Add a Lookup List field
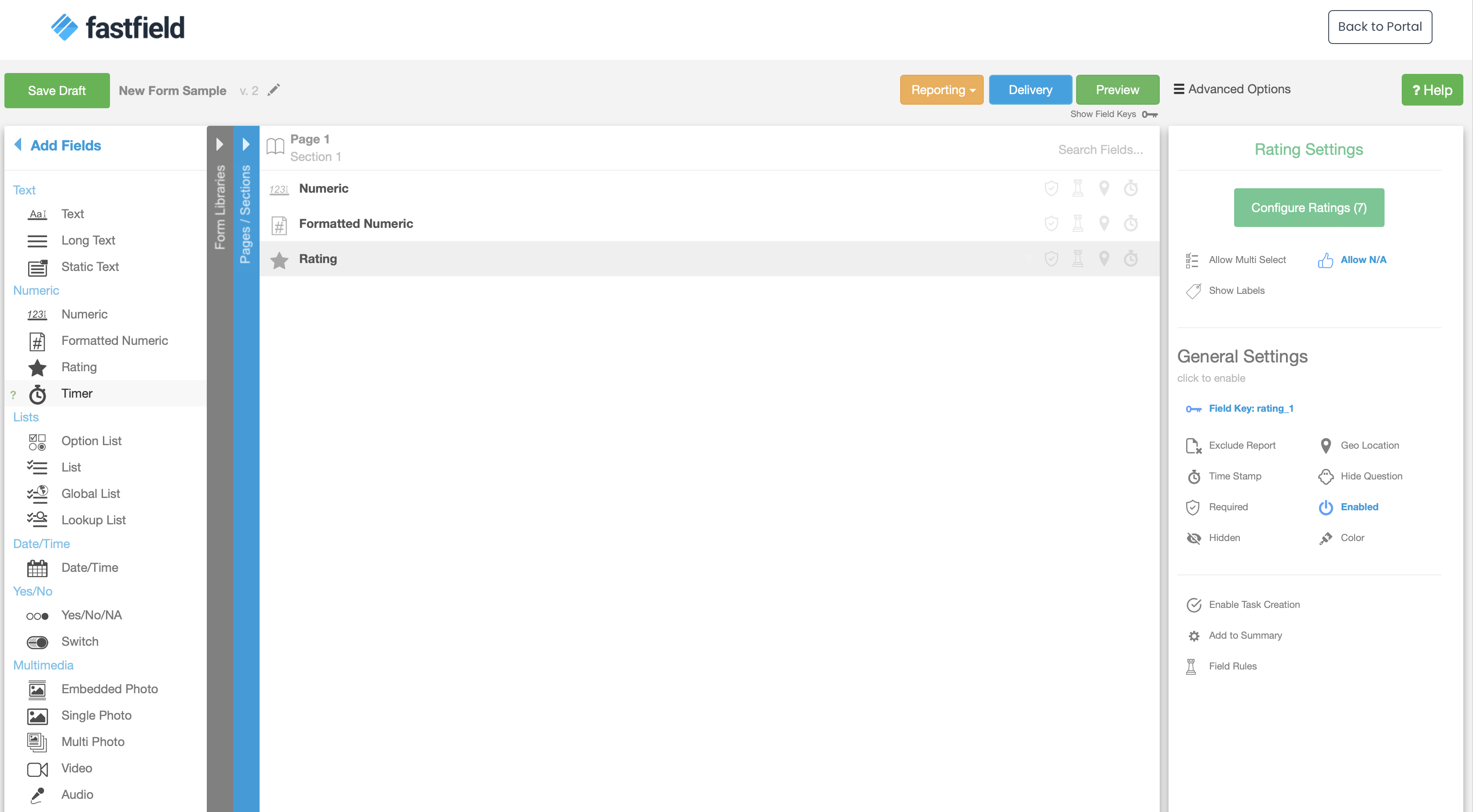 93,520
